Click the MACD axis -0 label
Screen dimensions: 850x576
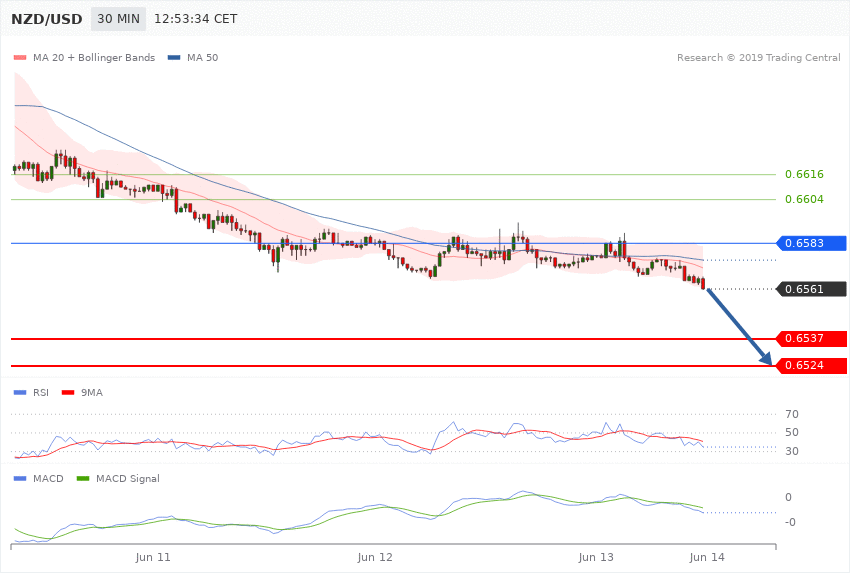(790, 522)
